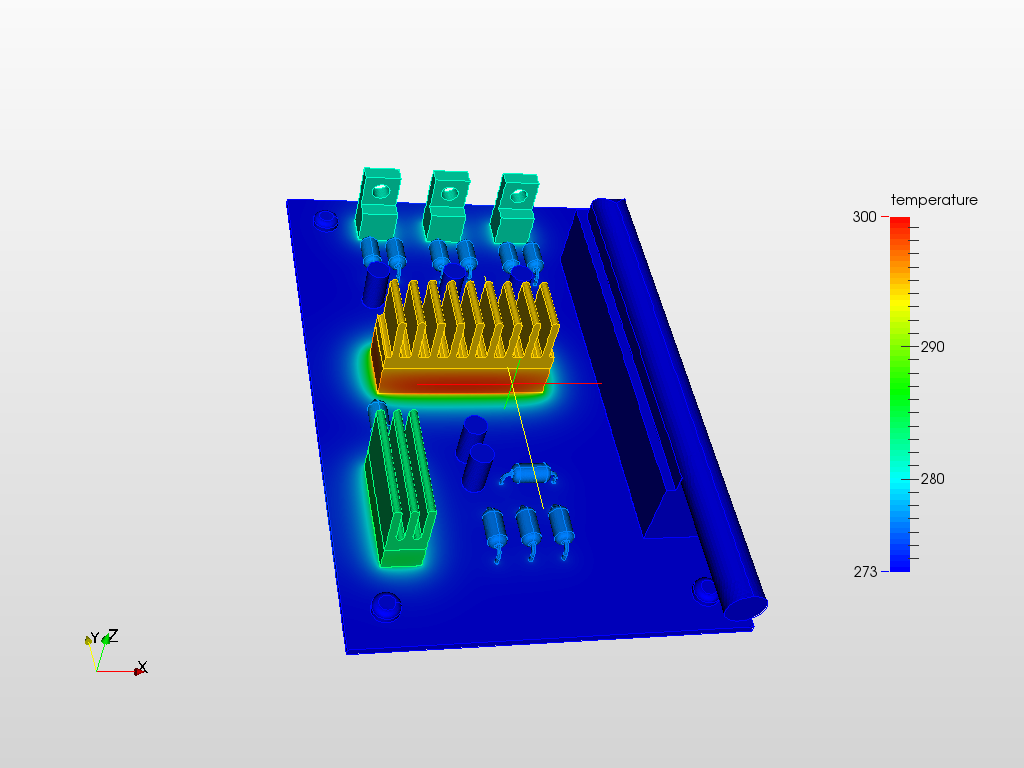
Task: Click the XYZ orientation axes widget
Action: (116, 652)
